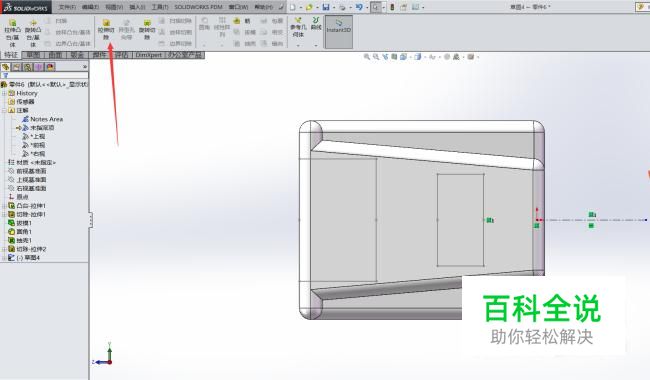
Task: Click the Undo icon
Action: (x=359, y=7)
